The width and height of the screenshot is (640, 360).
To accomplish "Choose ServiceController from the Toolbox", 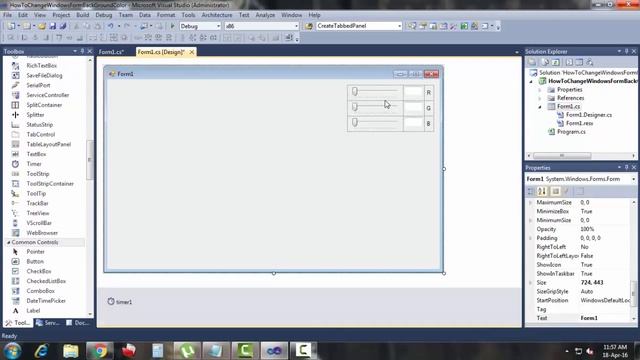I will (47, 95).
